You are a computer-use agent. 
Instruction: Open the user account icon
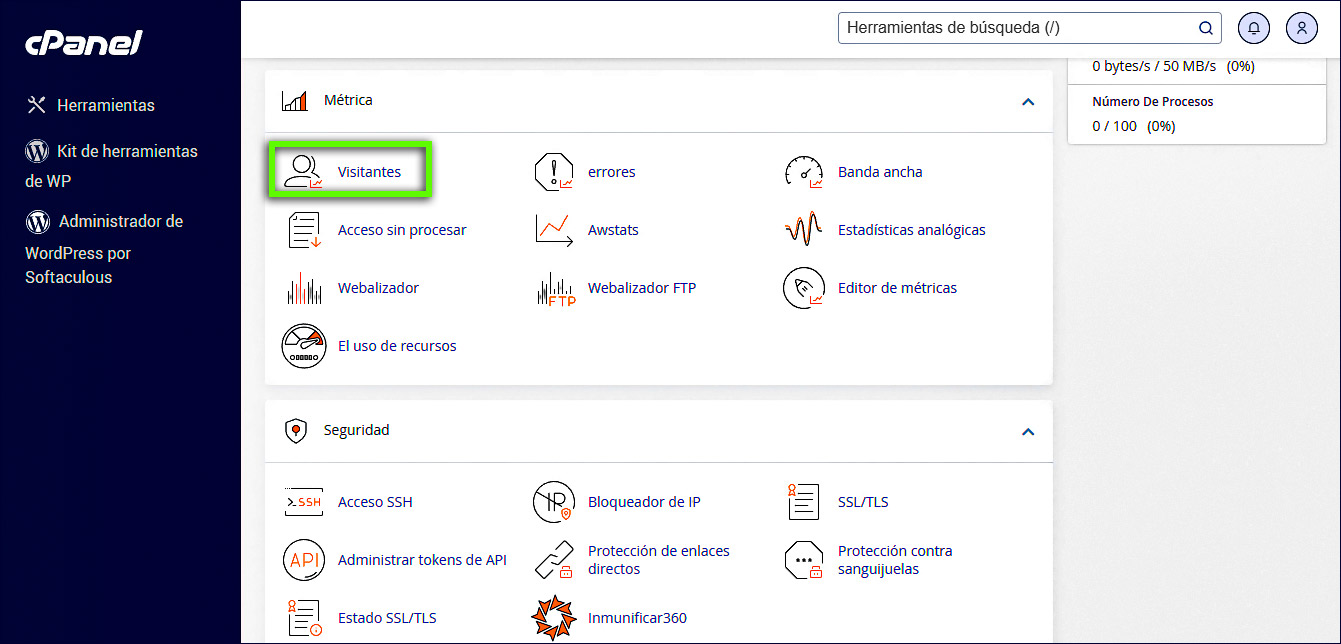(1302, 28)
